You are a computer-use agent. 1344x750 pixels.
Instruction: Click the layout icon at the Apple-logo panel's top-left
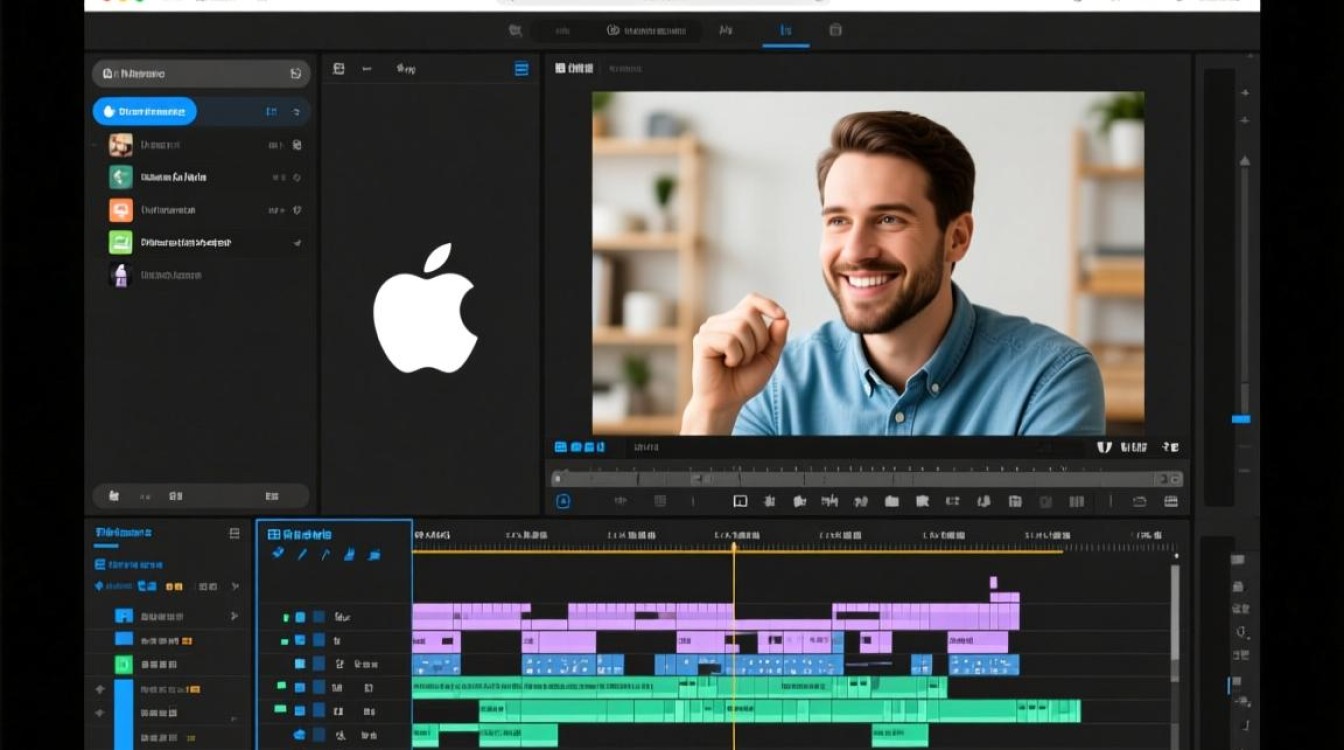[339, 69]
